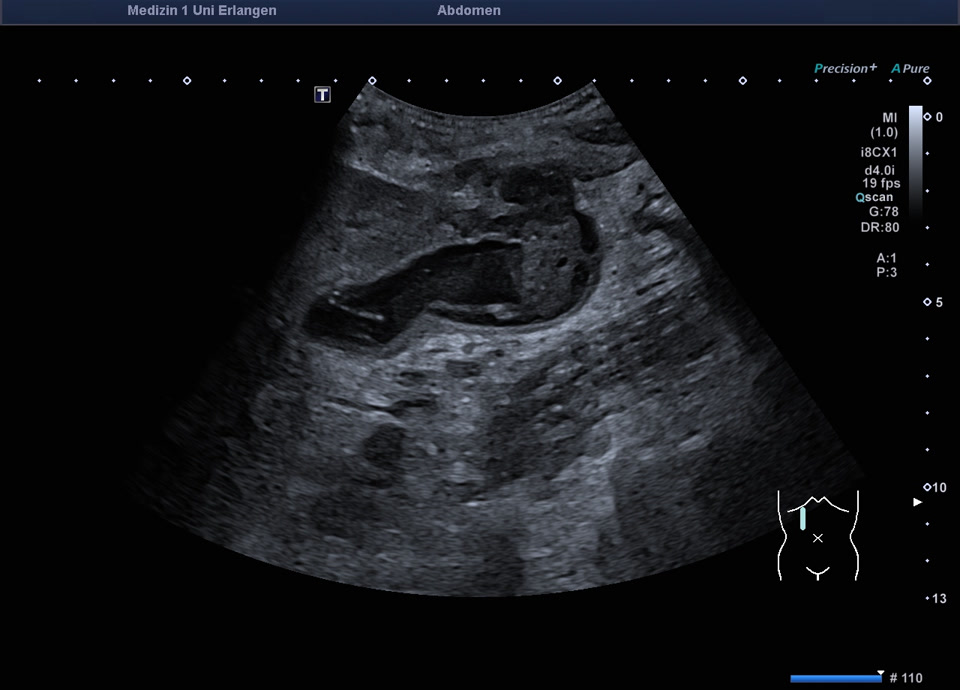Click the Medizin 1 Uni Erlangen header

click(x=202, y=11)
